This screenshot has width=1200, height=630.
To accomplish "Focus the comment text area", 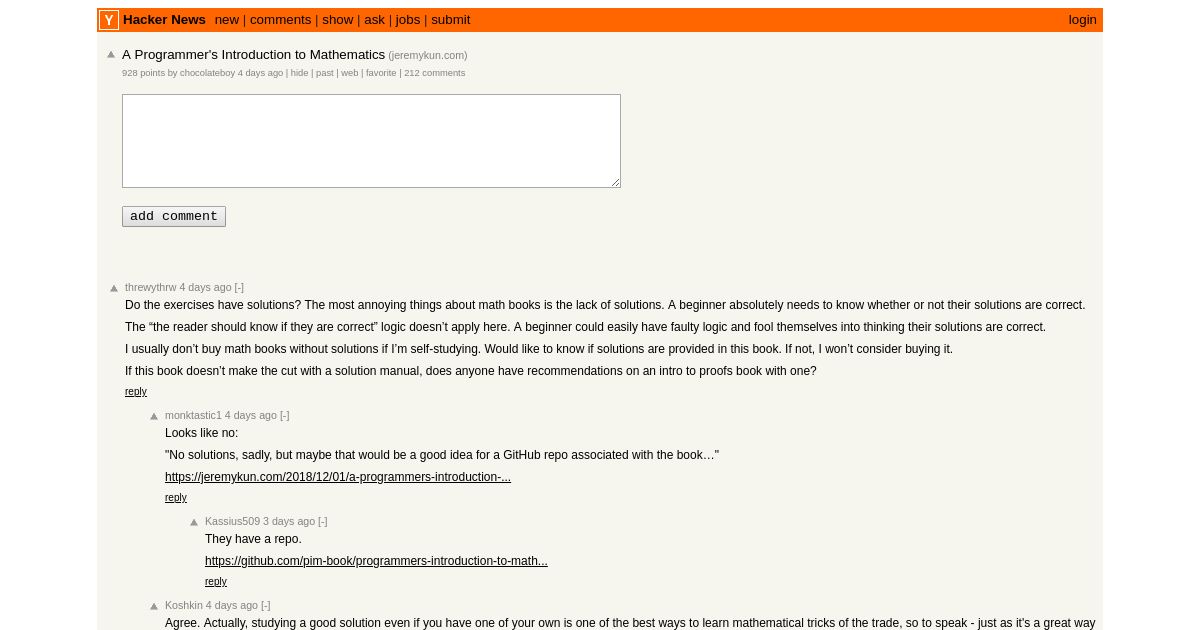I will pyautogui.click(x=371, y=141).
